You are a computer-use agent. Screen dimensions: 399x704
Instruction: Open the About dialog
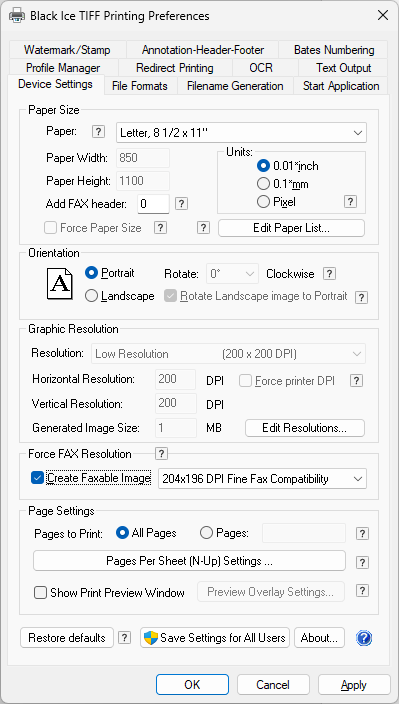pos(319,638)
